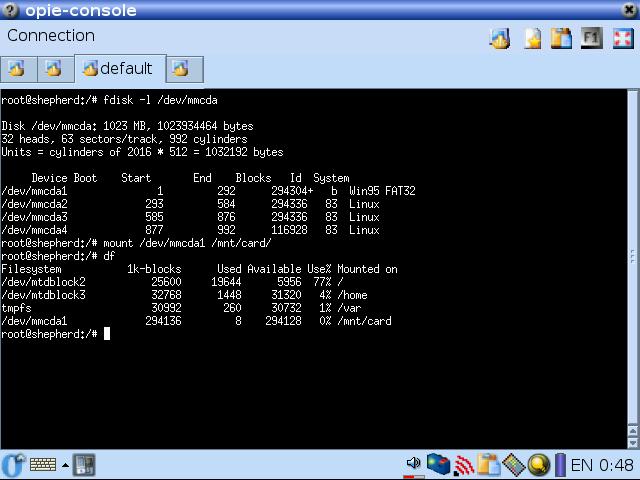Click the '77%' usage value
Screen dimensions: 640x480
point(322,282)
